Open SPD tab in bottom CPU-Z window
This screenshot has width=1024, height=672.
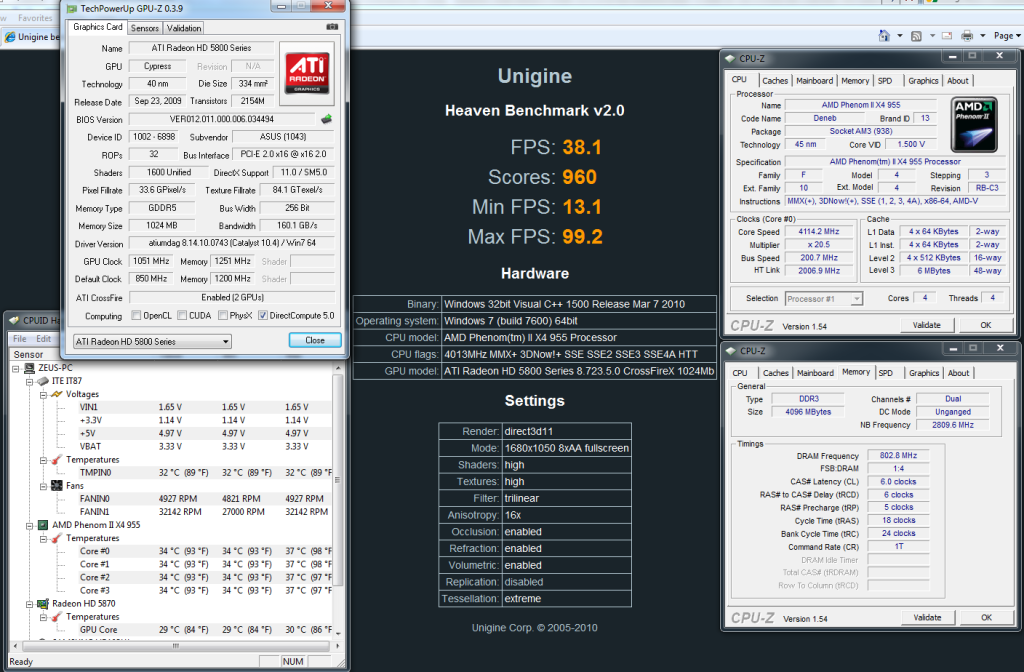click(x=886, y=373)
